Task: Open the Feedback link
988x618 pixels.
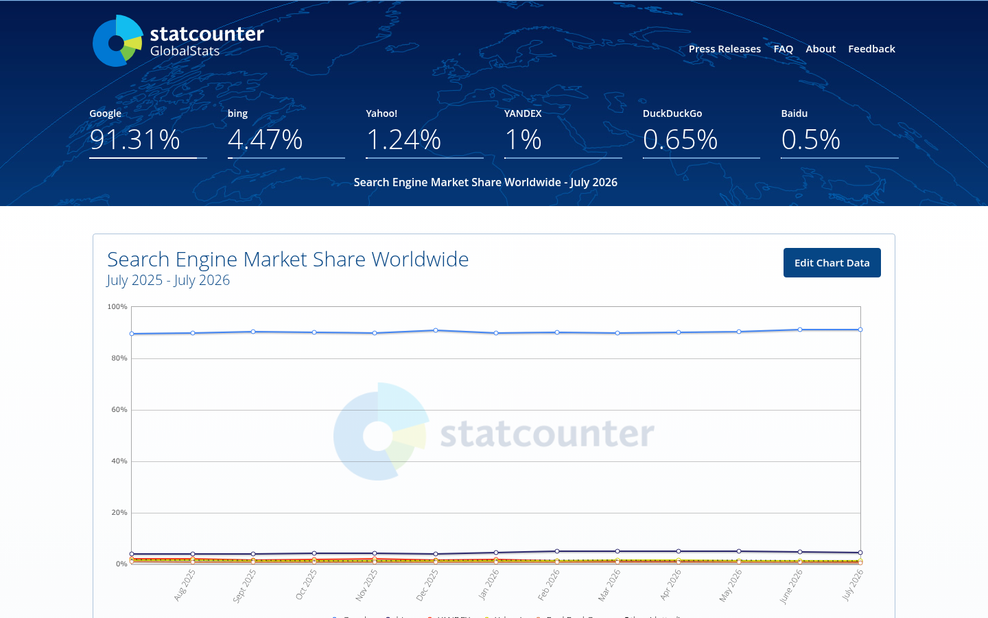Action: (871, 49)
